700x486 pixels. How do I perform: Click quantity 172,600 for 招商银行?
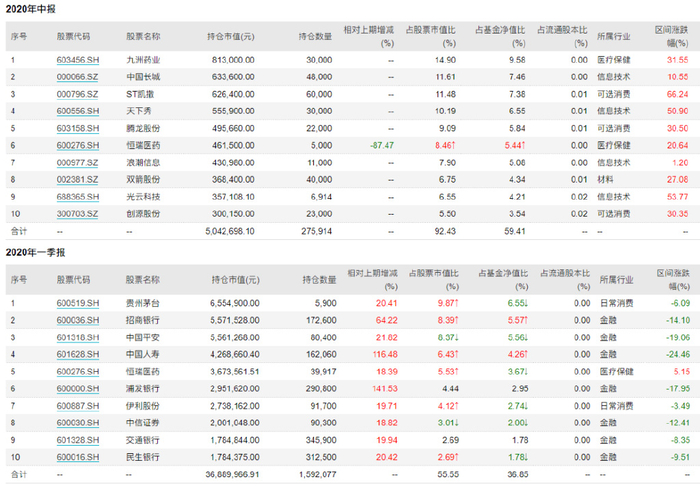321,320
